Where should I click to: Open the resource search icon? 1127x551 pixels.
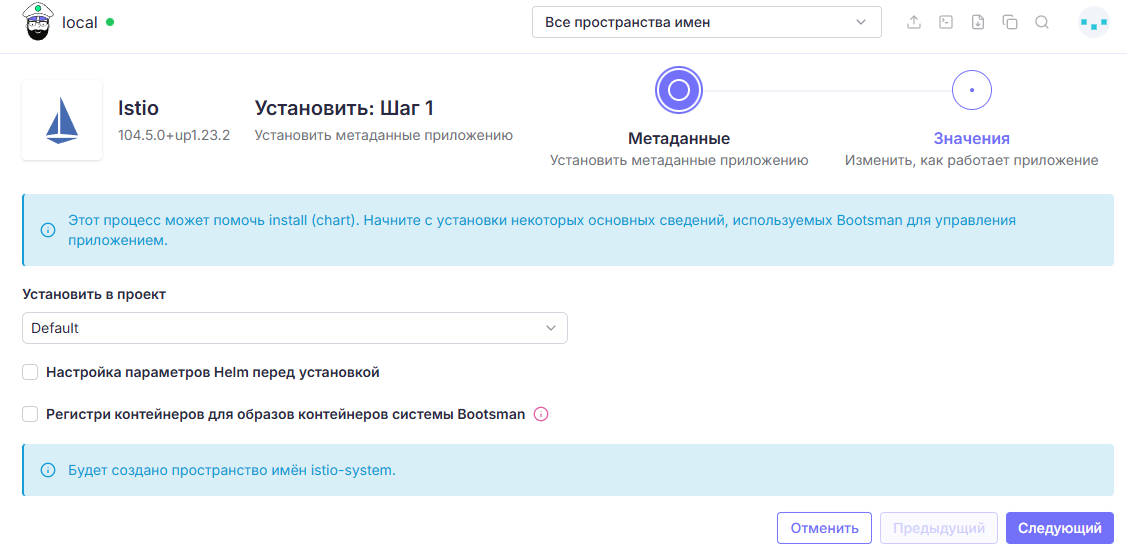pyautogui.click(x=1041, y=22)
